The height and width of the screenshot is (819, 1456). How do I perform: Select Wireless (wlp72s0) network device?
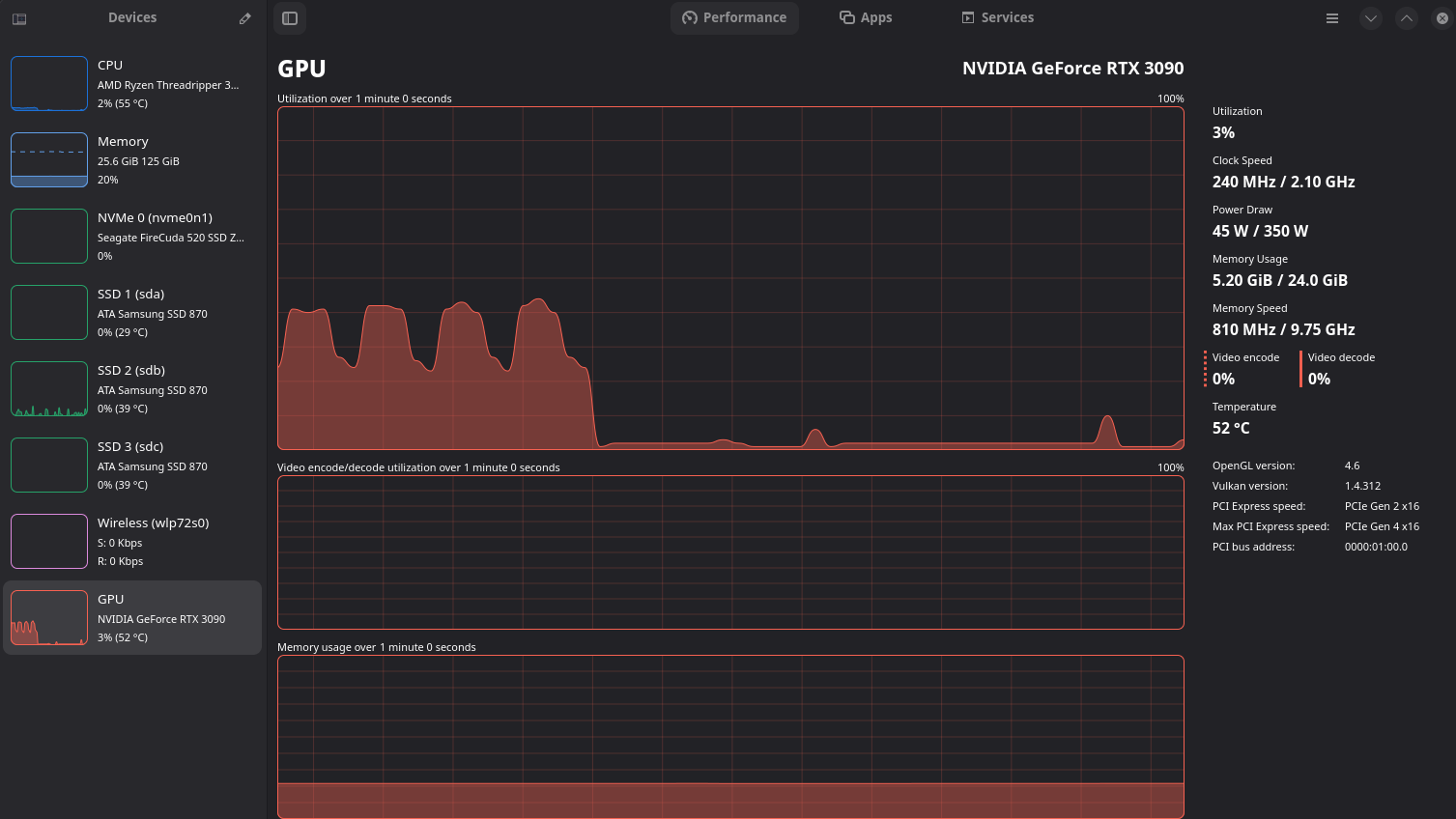(132, 542)
